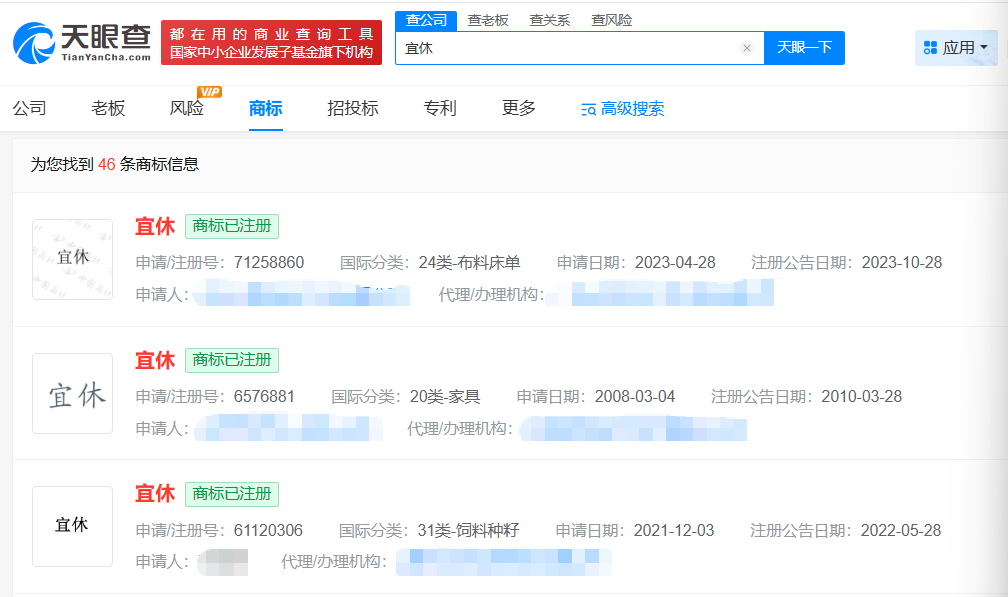Select the 查风险 search tab
The height and width of the screenshot is (597, 1008).
pos(611,20)
